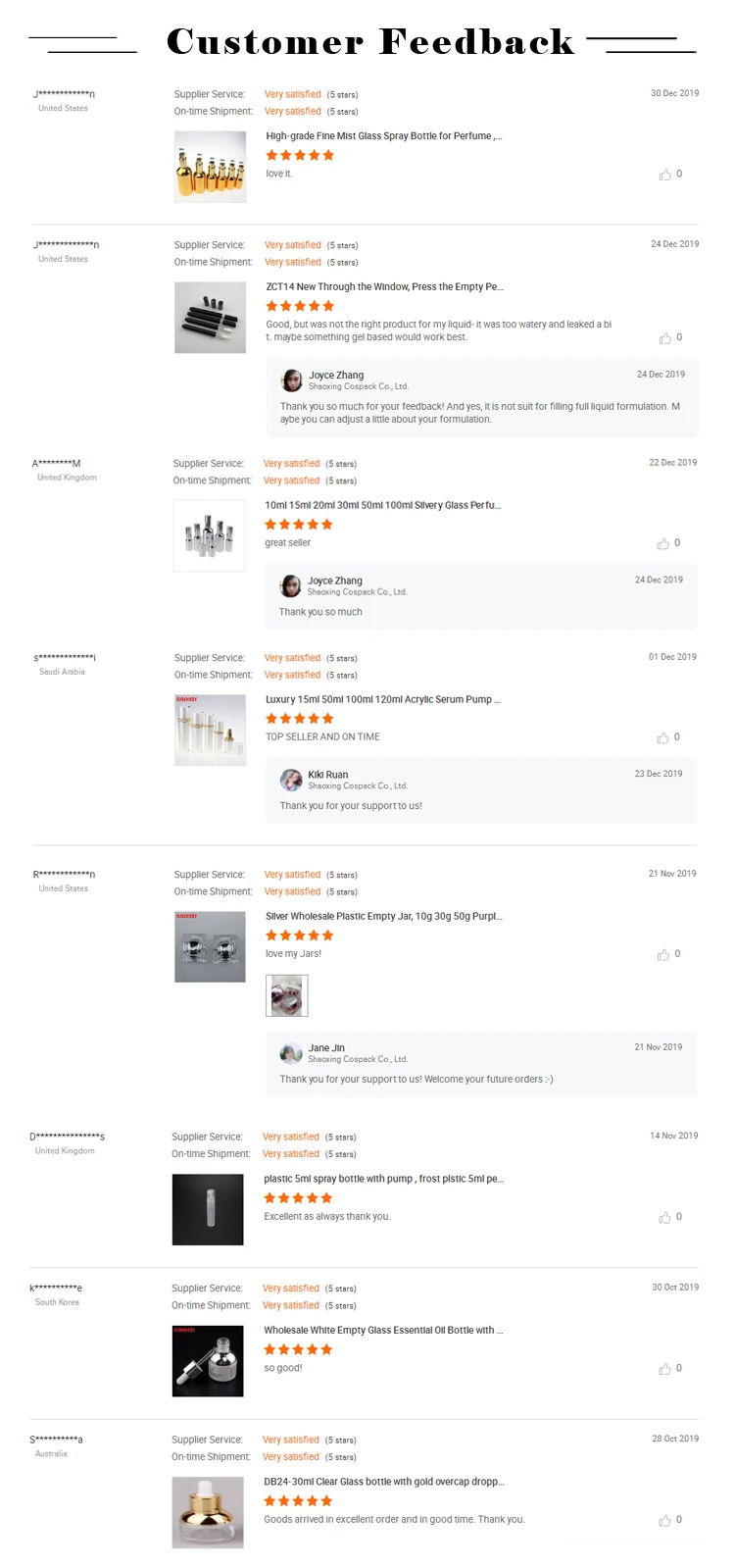The height and width of the screenshot is (1568, 735).
Task: Thumbs-up the 'so good!' review
Action: tap(665, 1369)
